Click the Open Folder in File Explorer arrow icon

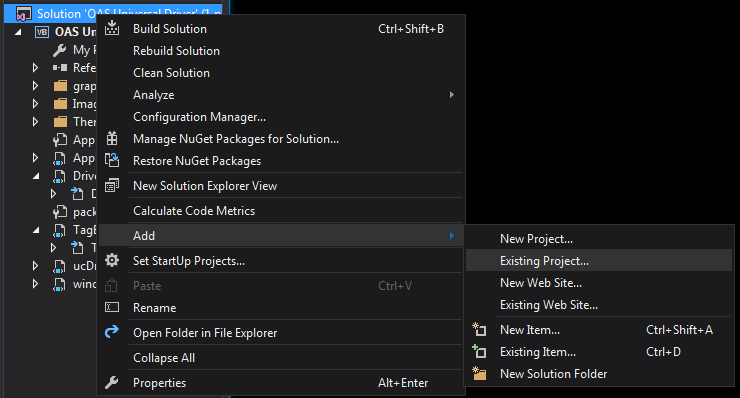coord(112,332)
